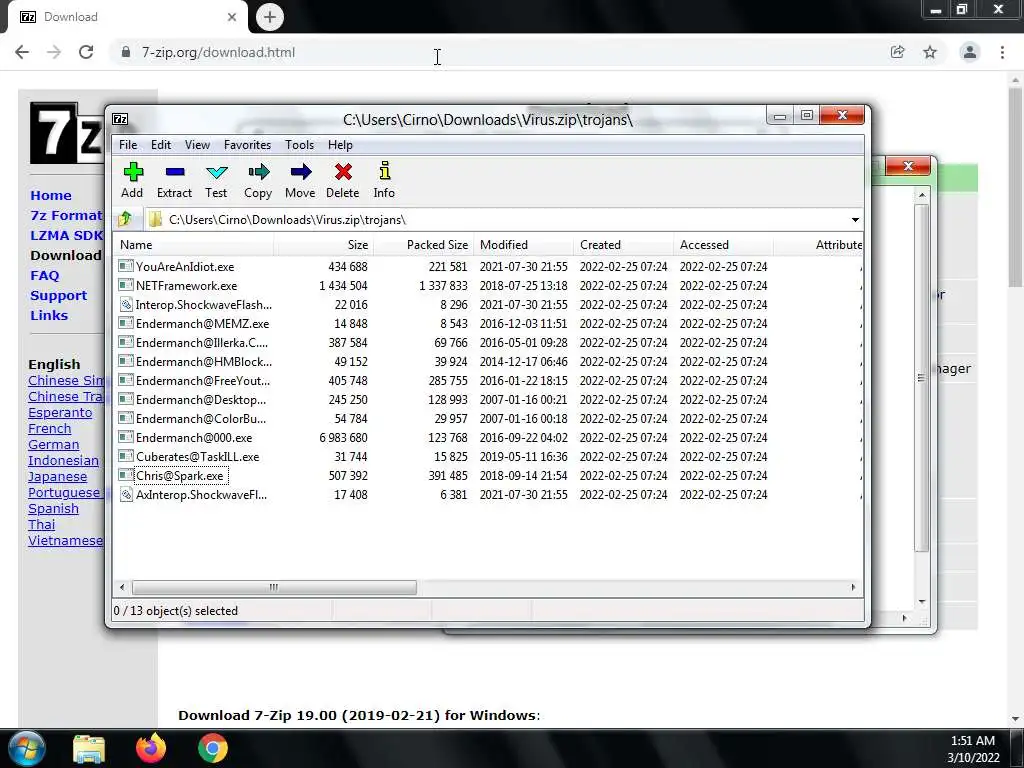Click right arrow of horizontal scrollbar
The height and width of the screenshot is (768, 1024).
(854, 587)
